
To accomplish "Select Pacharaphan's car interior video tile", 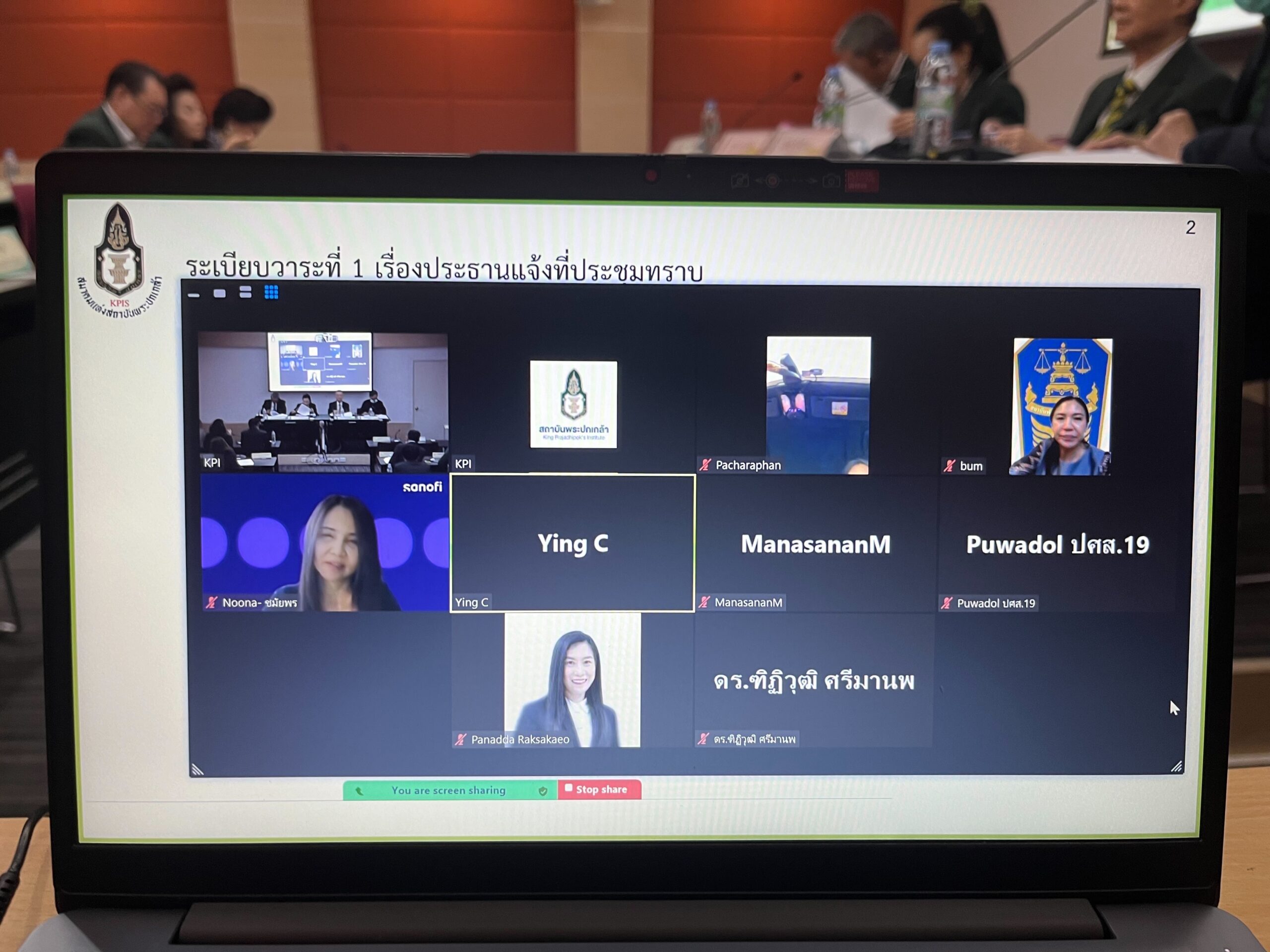I will [x=817, y=405].
